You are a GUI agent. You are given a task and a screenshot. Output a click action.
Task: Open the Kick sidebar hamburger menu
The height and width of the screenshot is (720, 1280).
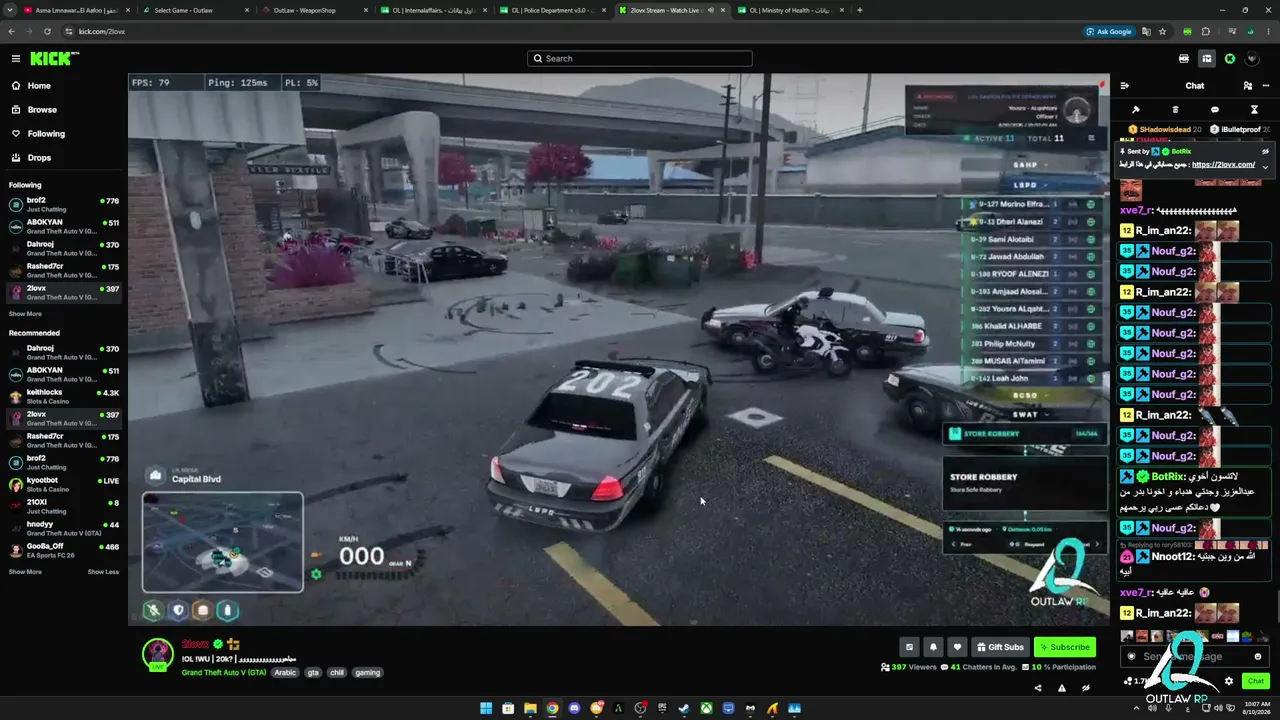[15, 59]
